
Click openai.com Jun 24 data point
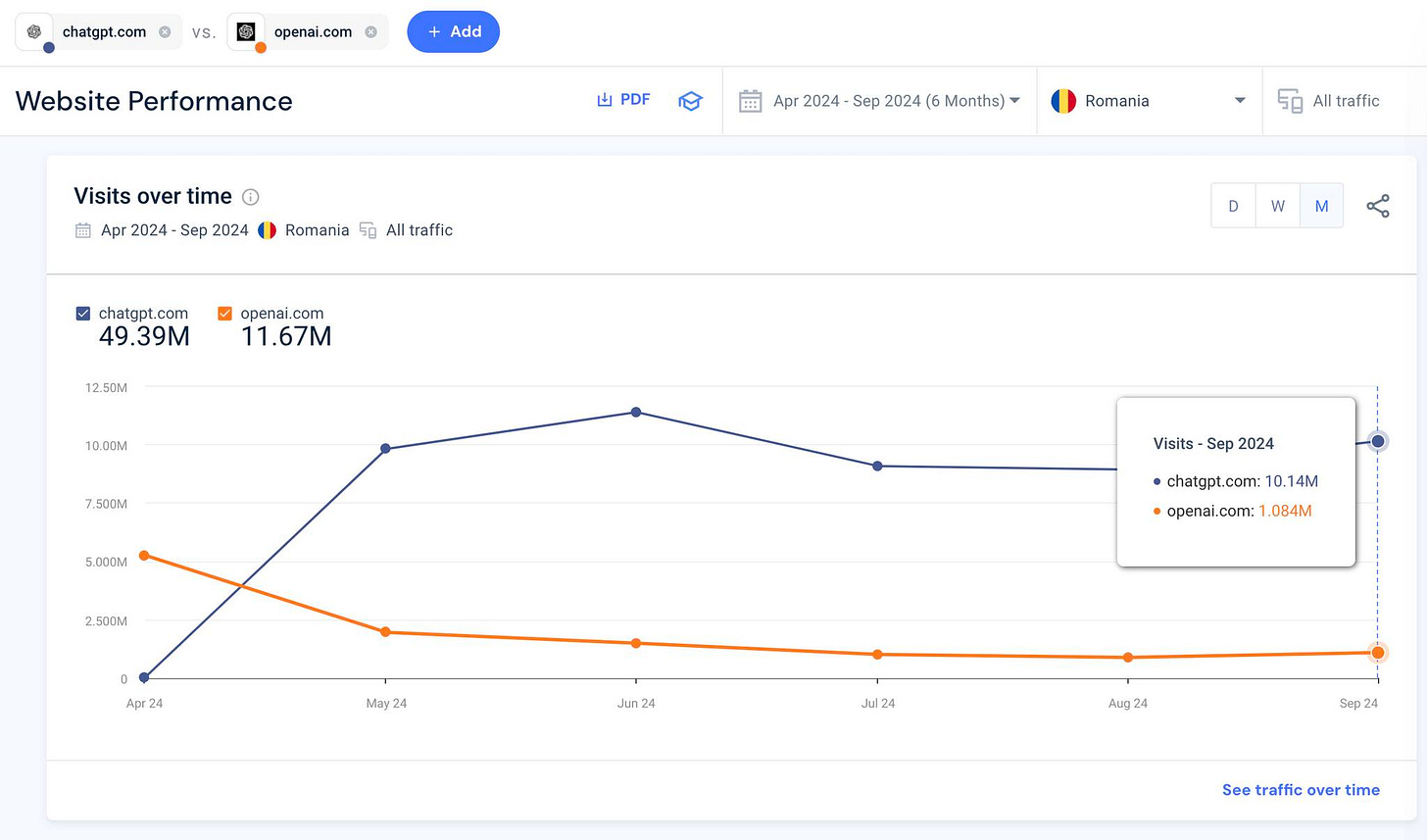(636, 644)
